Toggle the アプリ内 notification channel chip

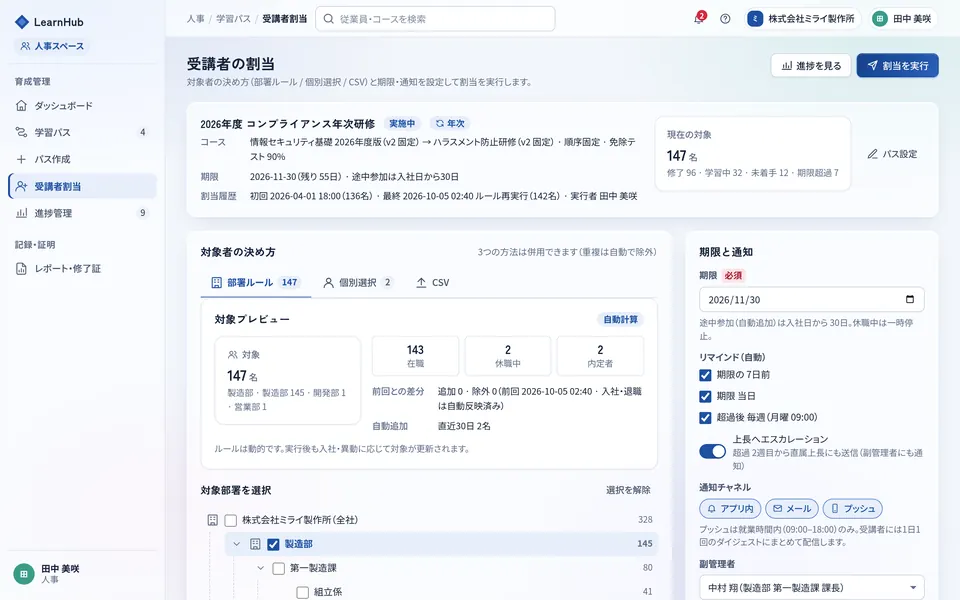click(730, 508)
